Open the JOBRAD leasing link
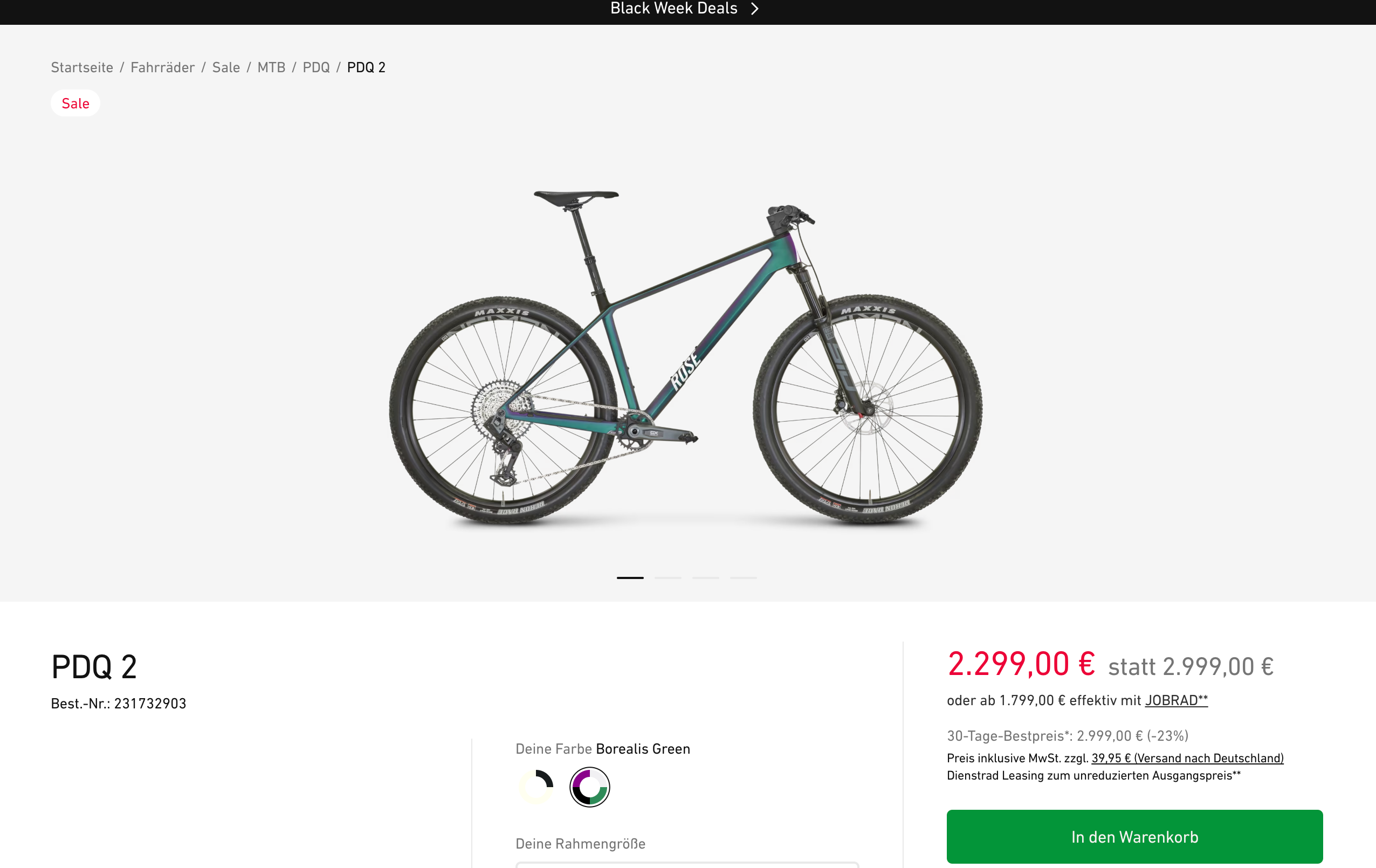The height and width of the screenshot is (868, 1376). (x=1176, y=700)
